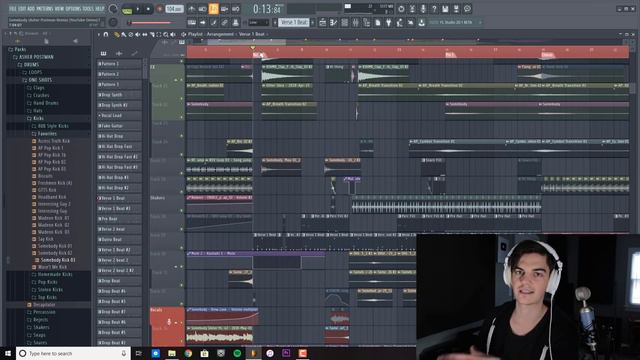The width and height of the screenshot is (640, 360).
Task: Toggle the metronome icon
Action: [x=191, y=9]
